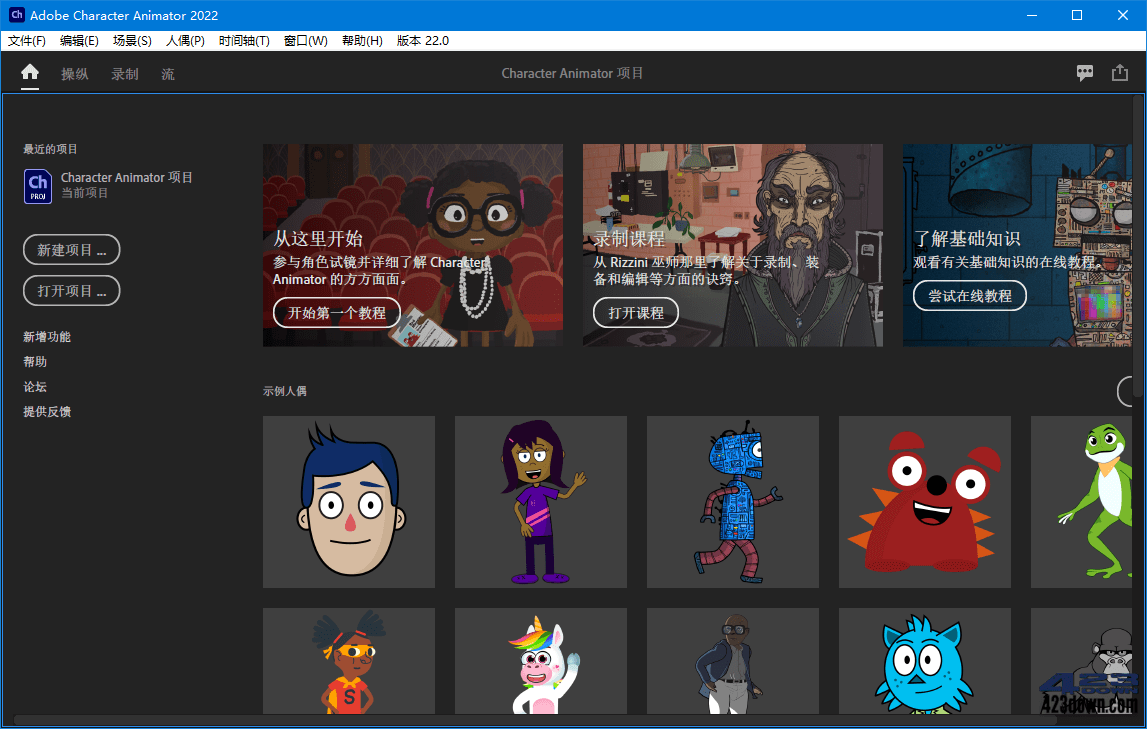1147x729 pixels.
Task: Click the Ch icon next to Character Animator 项目
Action: 36,186
